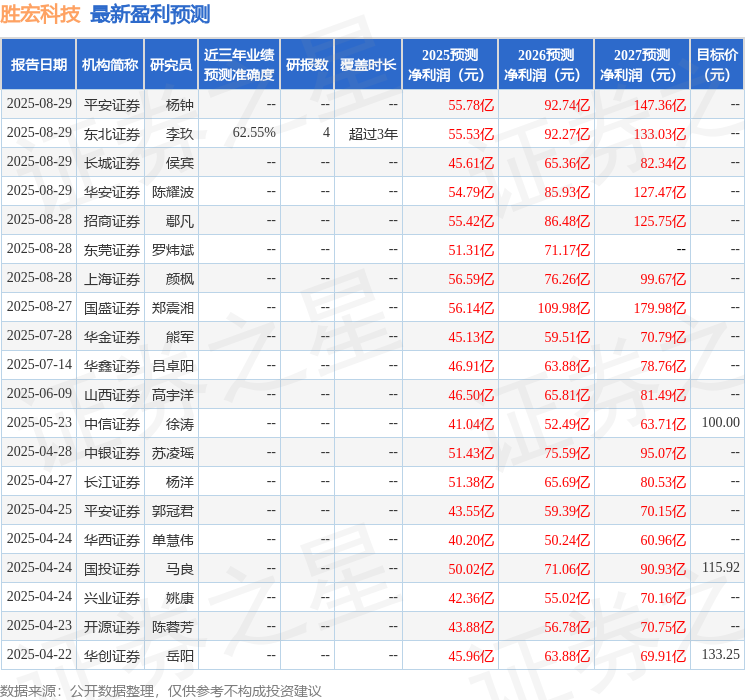Select the 报告日期 column header
Screen dimensions: 745x700
pos(38,65)
